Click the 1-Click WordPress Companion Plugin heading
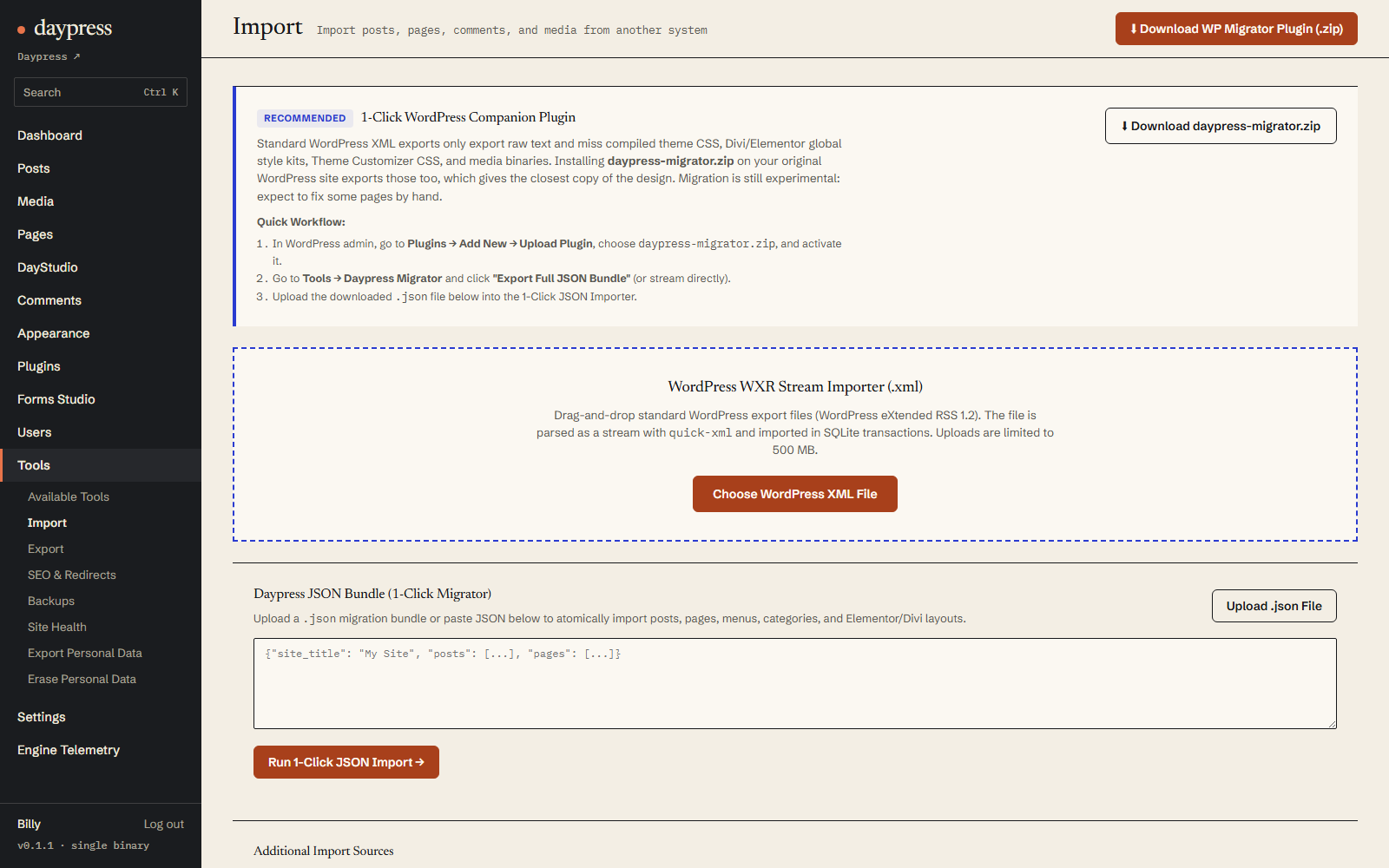Screen dimensions: 1389x868 click(x=469, y=117)
